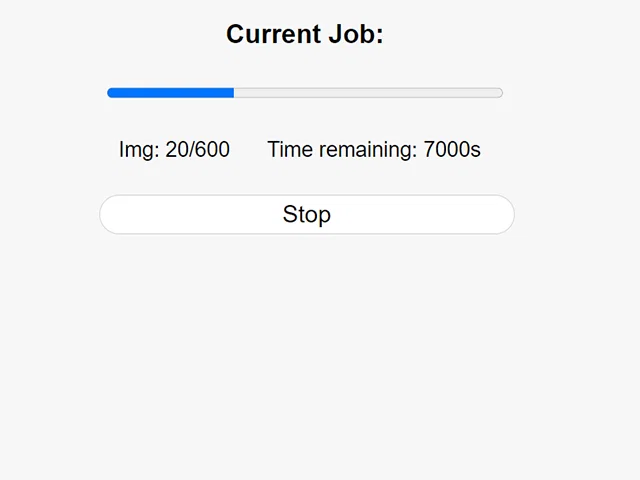Click the "Time remaining:" text
The width and height of the screenshot is (640, 480).
pyautogui.click(x=342, y=150)
